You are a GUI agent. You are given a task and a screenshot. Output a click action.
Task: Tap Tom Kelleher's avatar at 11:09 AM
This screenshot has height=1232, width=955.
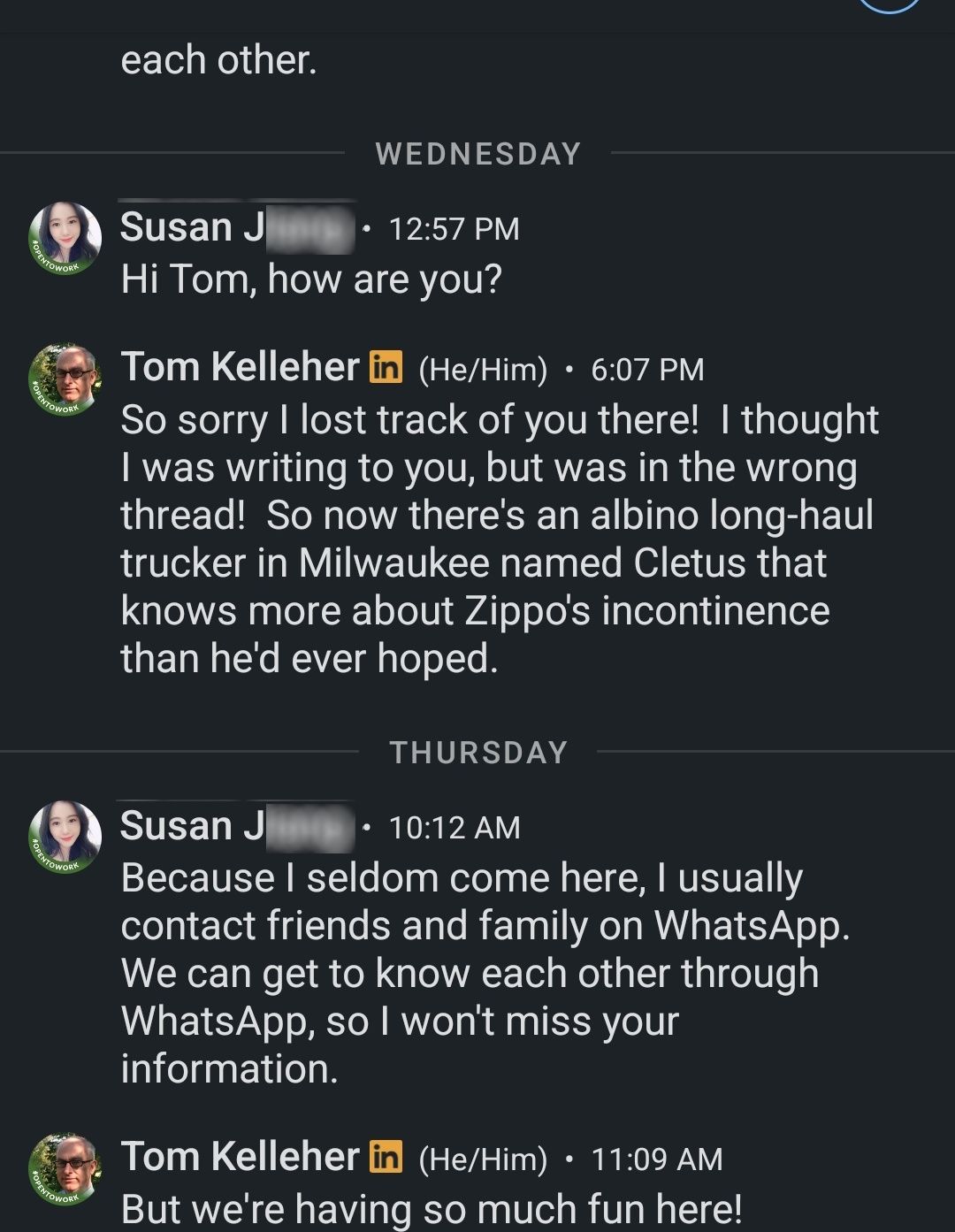(x=65, y=1169)
